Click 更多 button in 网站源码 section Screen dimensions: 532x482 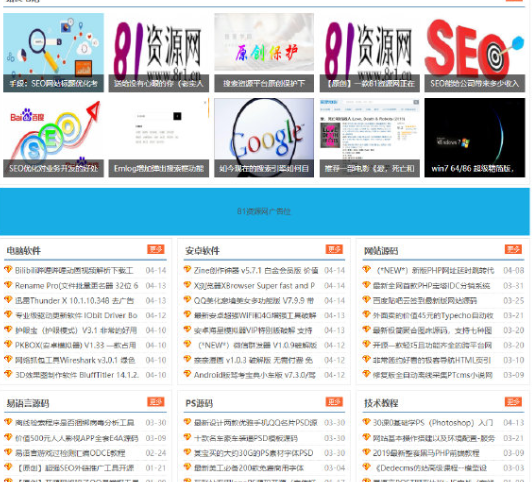513,249
